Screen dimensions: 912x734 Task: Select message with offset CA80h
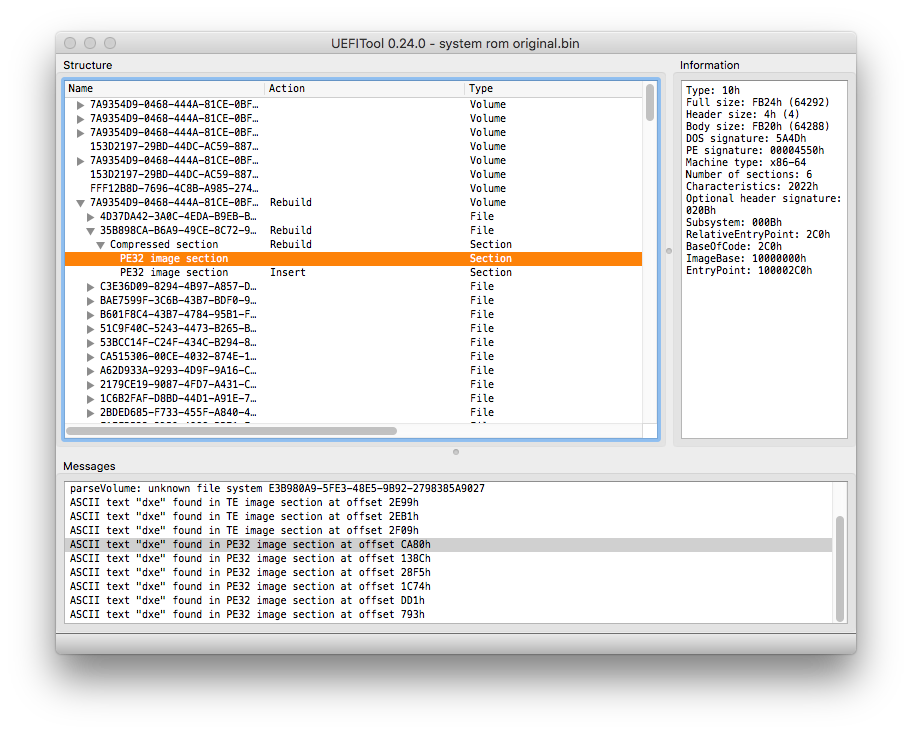pyautogui.click(x=448, y=545)
